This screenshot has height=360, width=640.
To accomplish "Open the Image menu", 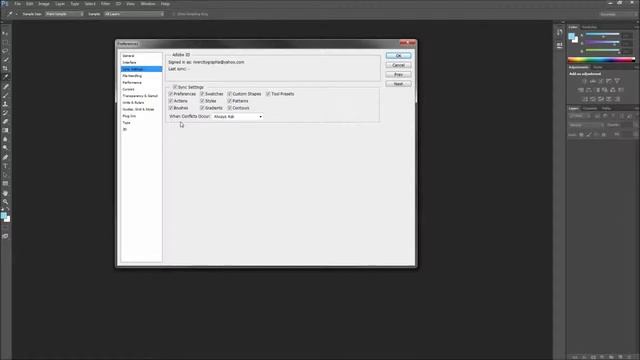I will click(x=44, y=4).
